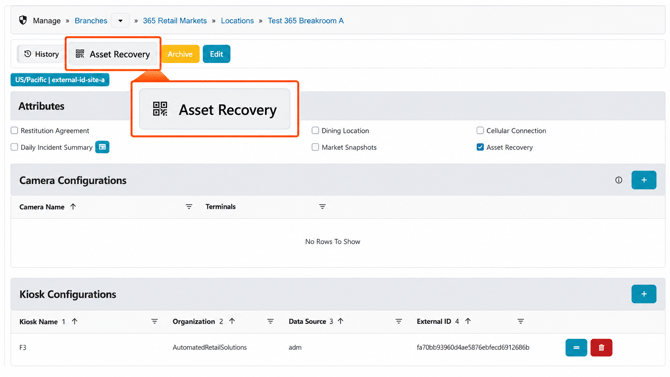Screen dimensions: 670x377
Task: Click the No Rows To Show message
Action: tap(332, 242)
